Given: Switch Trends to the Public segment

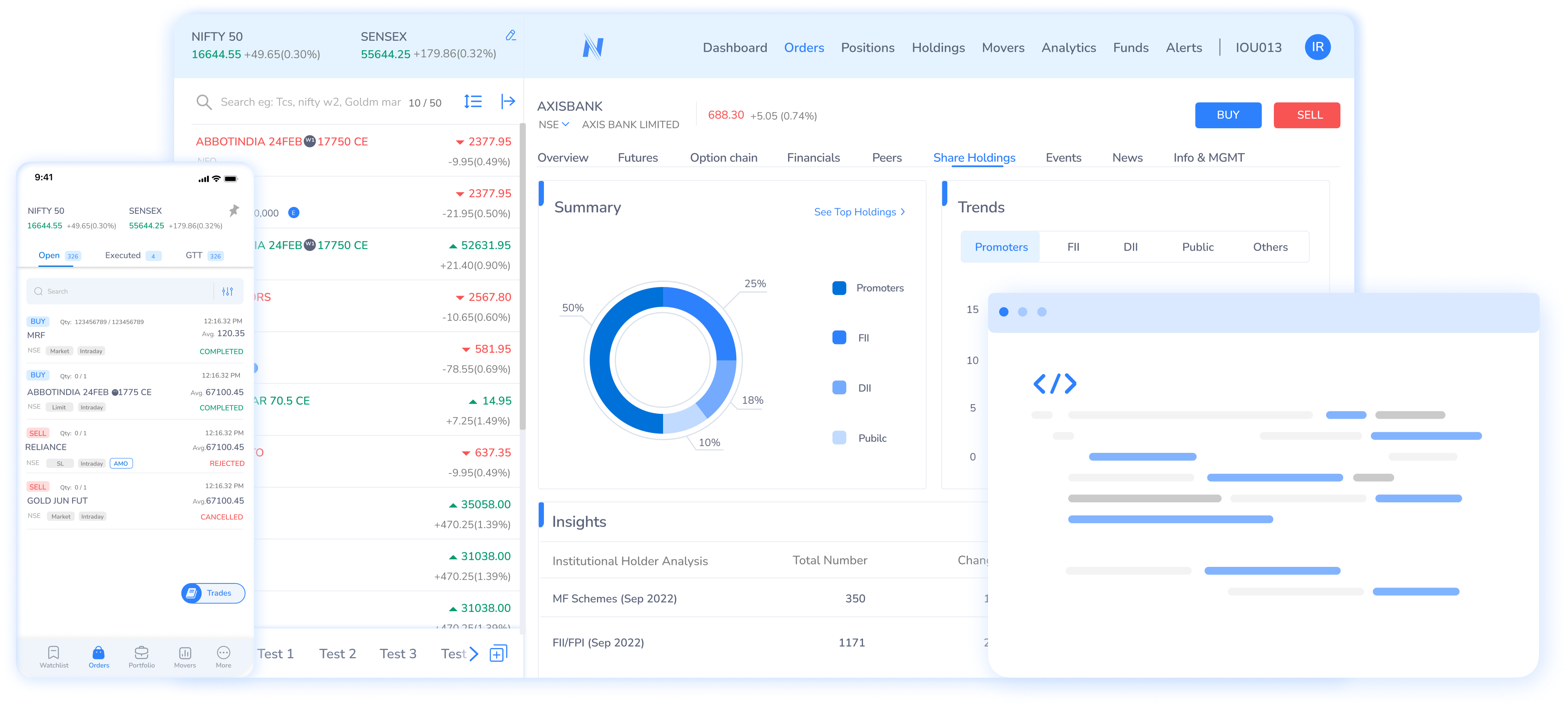Looking at the screenshot, I should tap(1197, 247).
